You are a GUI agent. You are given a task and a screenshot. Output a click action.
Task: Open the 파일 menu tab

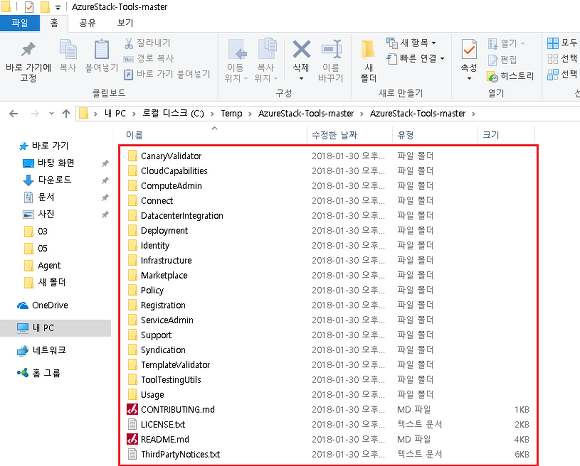click(x=20, y=23)
